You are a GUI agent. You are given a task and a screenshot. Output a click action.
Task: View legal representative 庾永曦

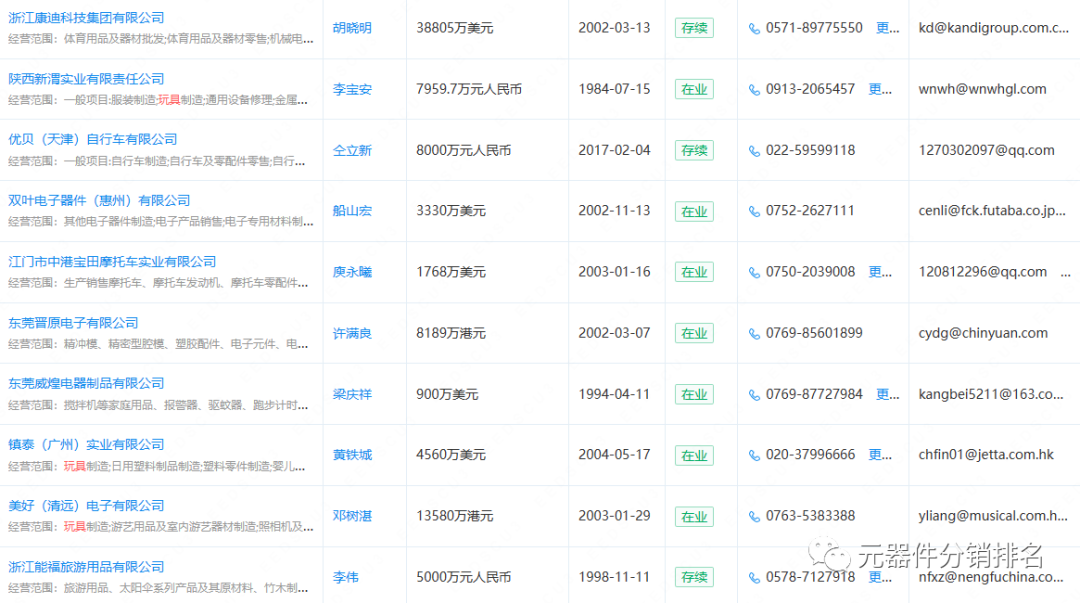point(352,272)
